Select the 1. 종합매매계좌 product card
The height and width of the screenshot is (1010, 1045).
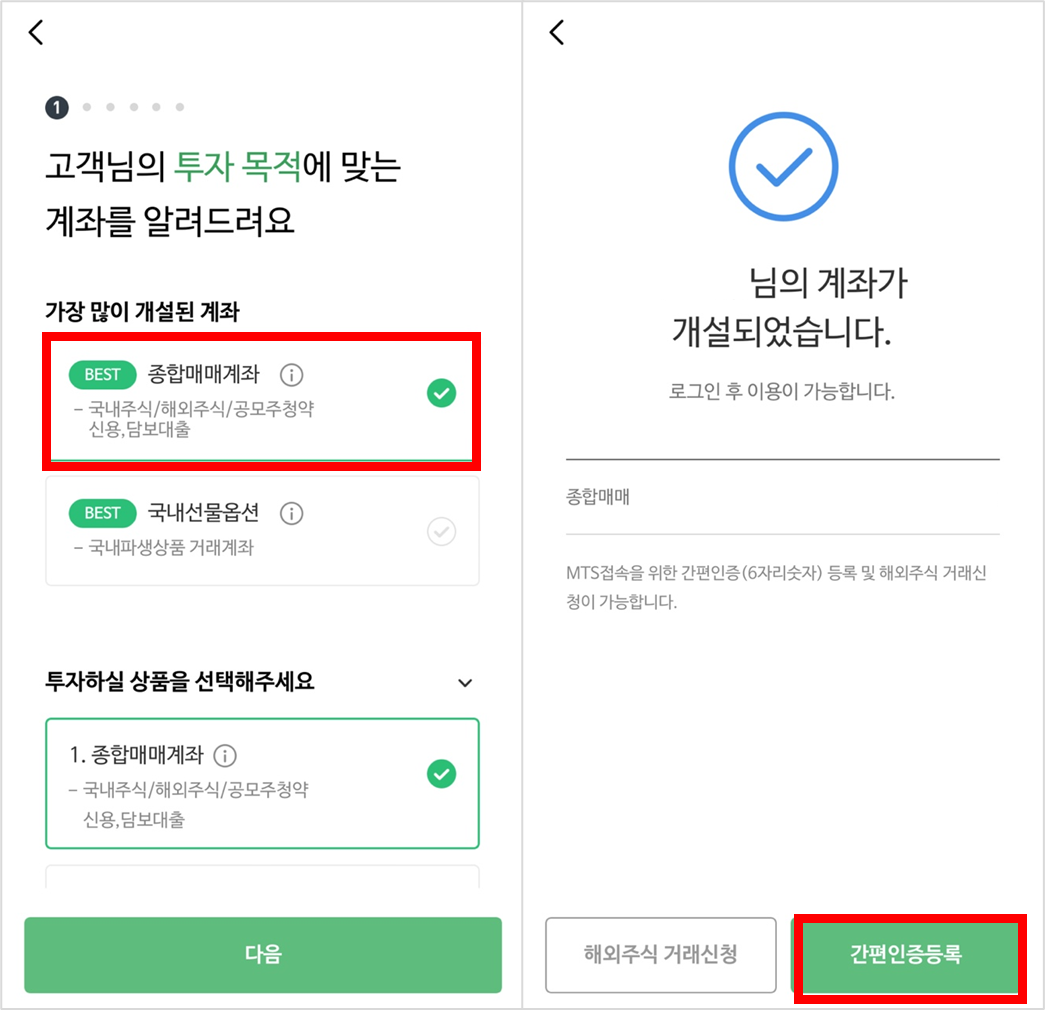262,783
